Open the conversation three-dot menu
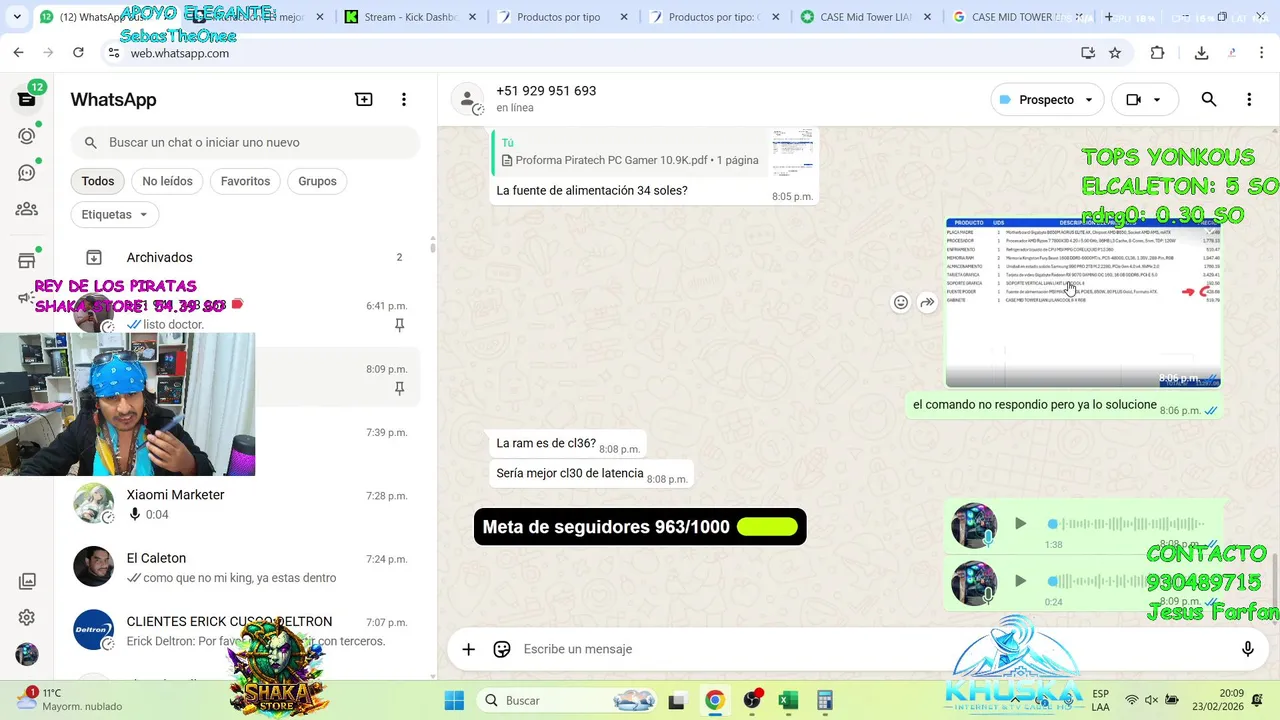This screenshot has height=720, width=1280. [x=1249, y=99]
